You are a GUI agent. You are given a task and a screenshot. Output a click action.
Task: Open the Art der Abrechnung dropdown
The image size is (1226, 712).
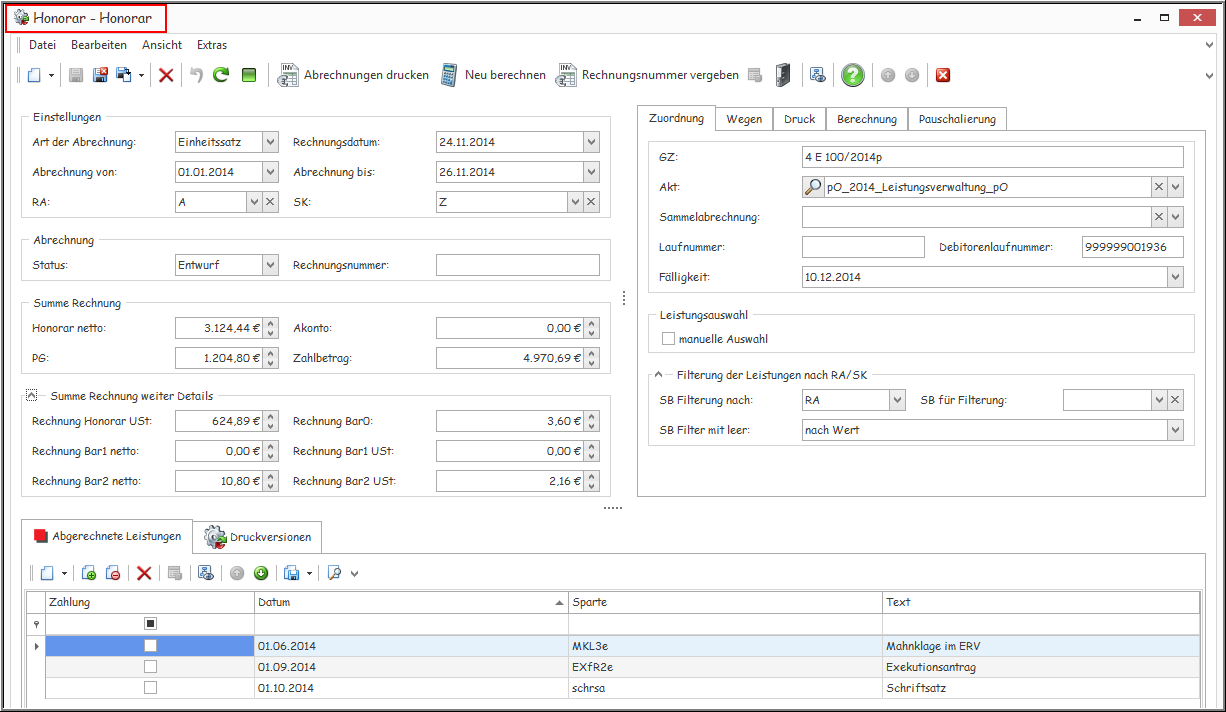click(x=270, y=142)
